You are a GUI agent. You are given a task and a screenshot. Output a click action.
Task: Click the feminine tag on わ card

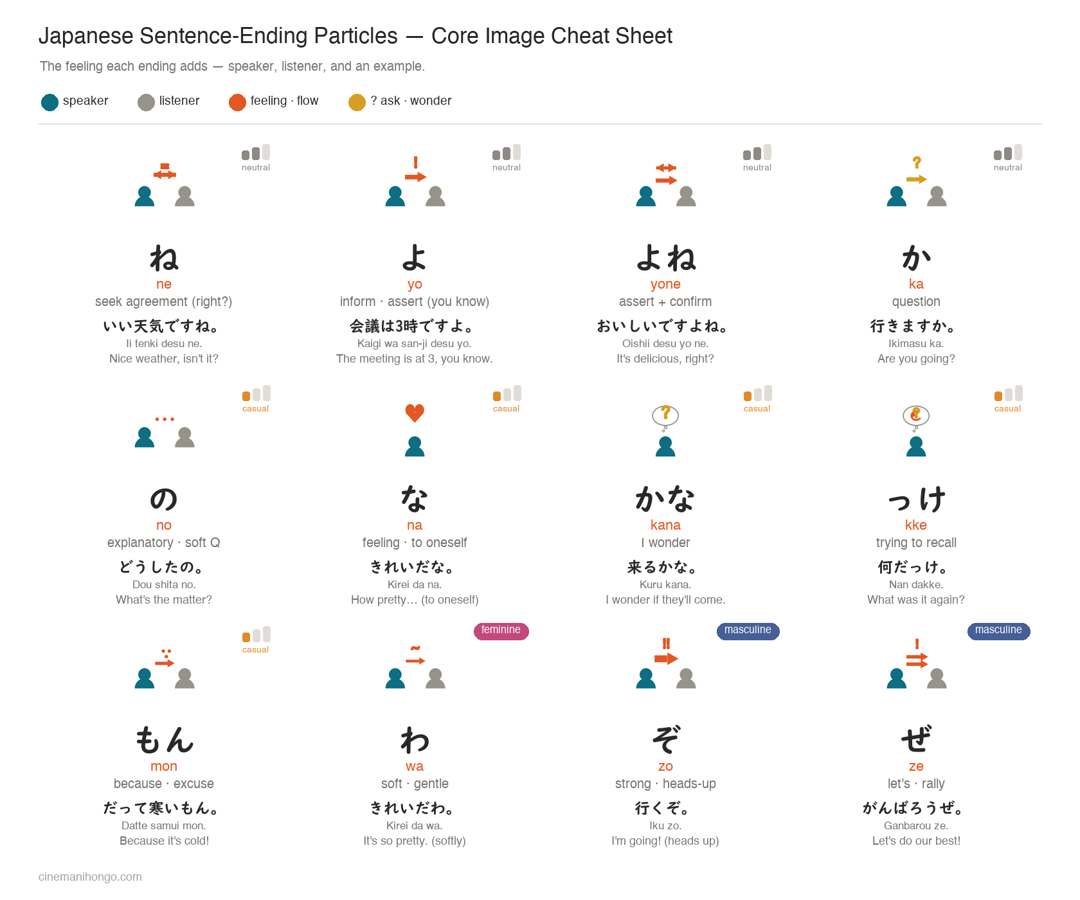coord(501,631)
